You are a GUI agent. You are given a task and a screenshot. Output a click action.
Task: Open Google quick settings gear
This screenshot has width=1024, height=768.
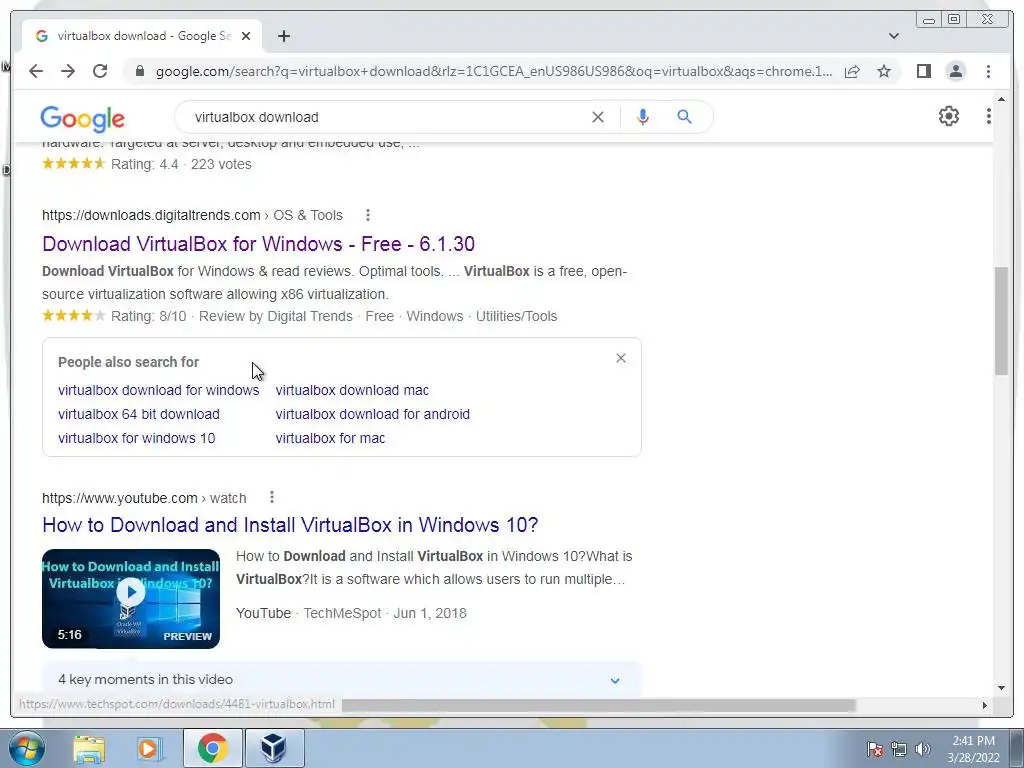(x=948, y=116)
